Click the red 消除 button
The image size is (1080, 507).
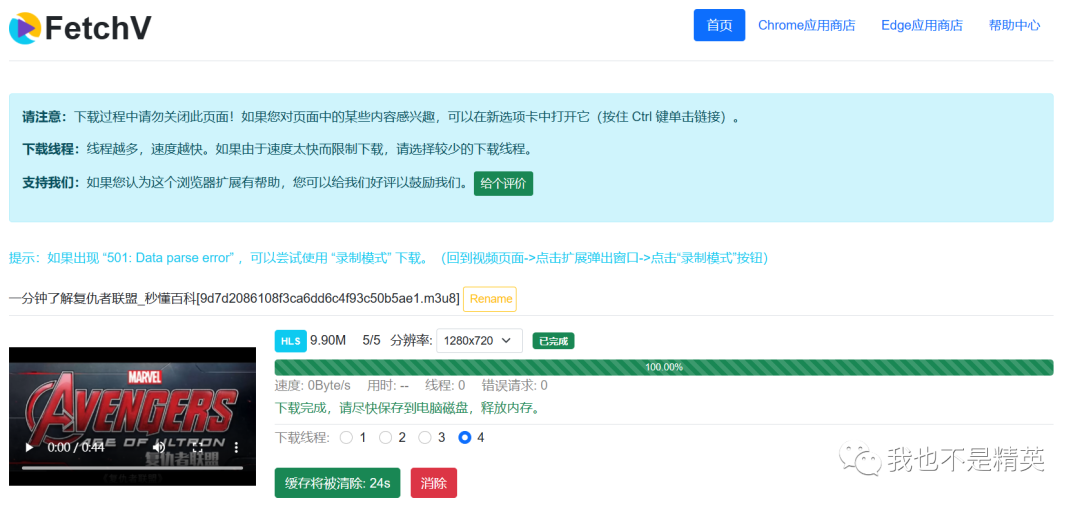(434, 483)
